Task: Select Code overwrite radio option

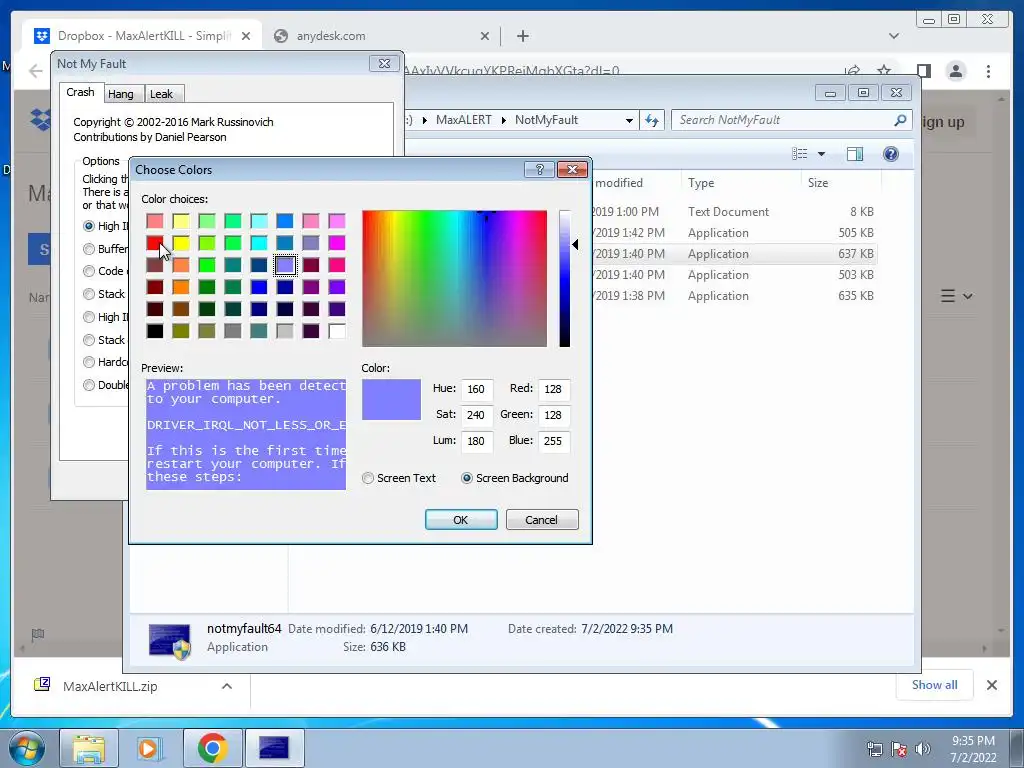Action: (89, 271)
